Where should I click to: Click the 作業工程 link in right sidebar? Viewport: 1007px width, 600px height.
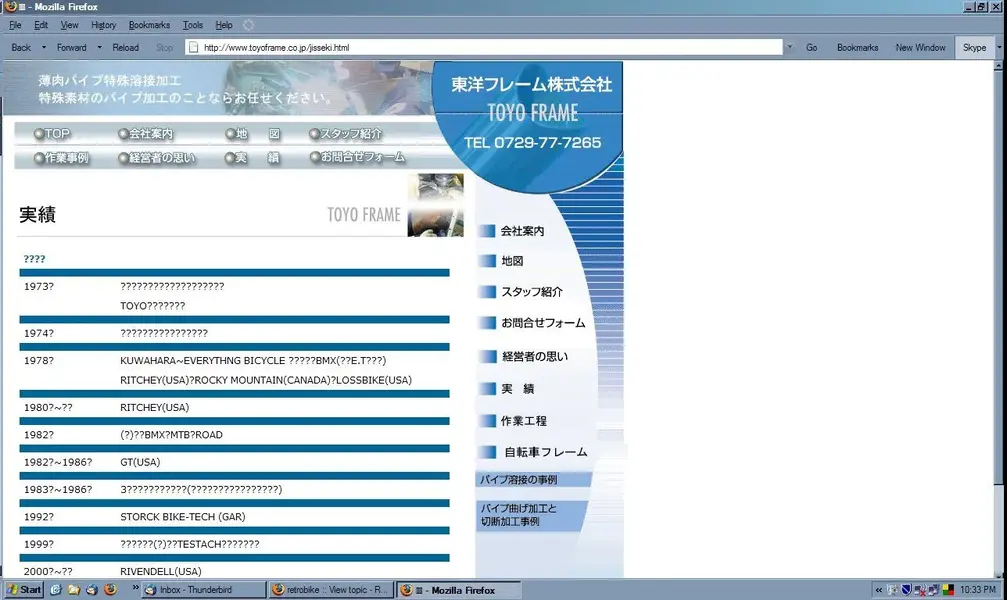point(514,421)
